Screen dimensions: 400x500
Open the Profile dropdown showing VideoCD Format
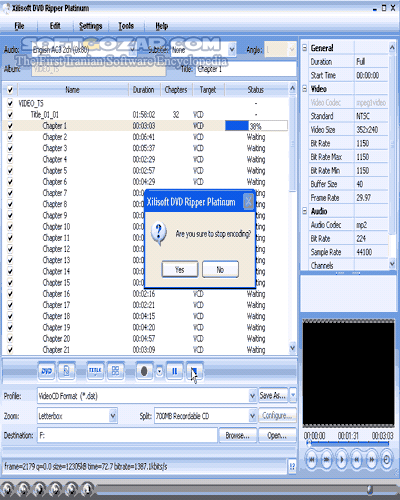tap(253, 396)
